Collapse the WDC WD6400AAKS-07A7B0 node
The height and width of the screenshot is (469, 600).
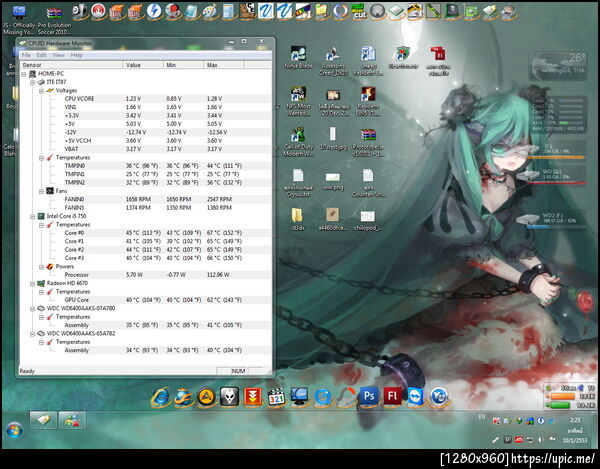(x=33, y=308)
